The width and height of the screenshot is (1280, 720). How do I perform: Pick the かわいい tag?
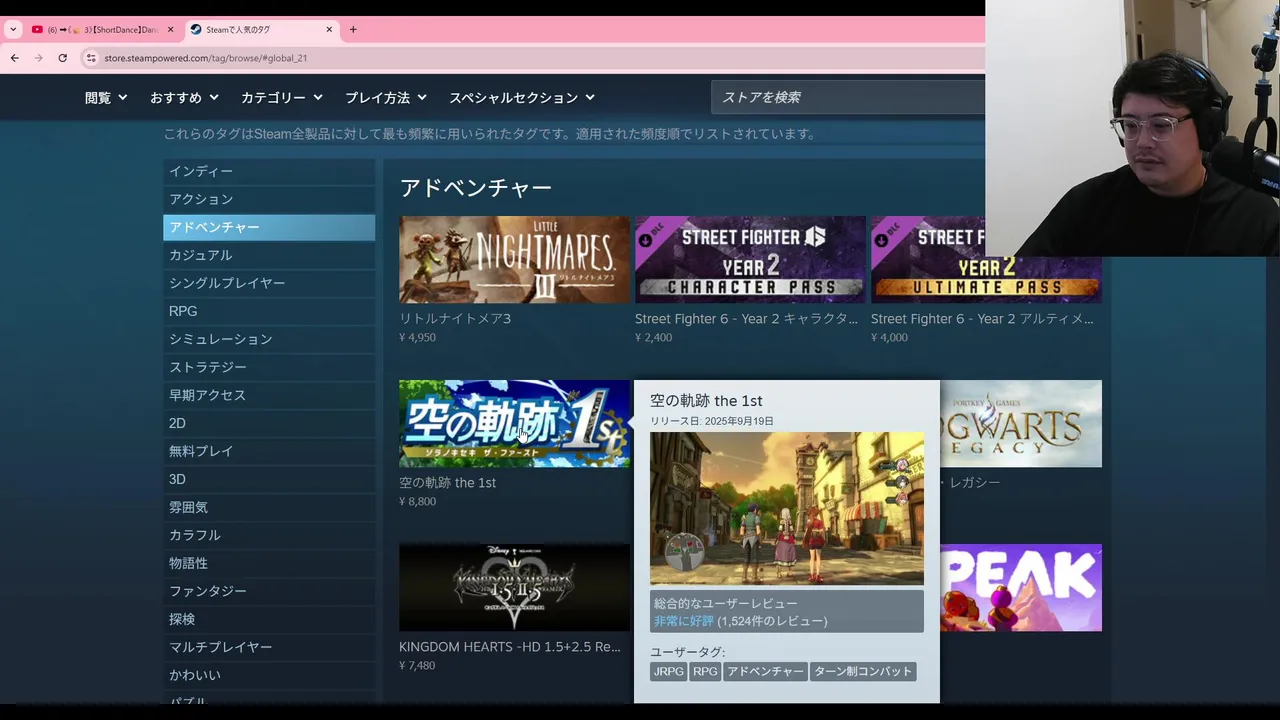269,675
